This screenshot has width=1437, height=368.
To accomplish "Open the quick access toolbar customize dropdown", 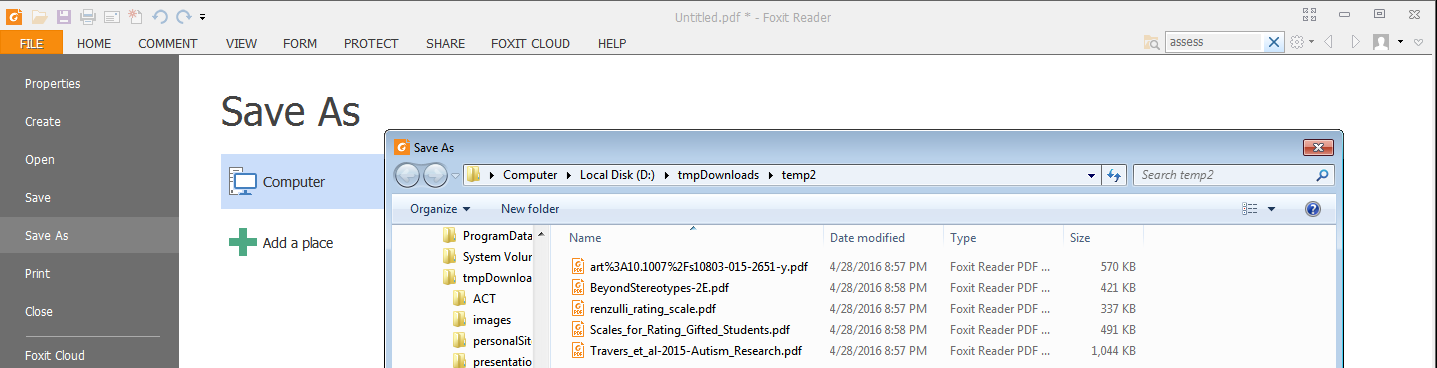I will (203, 18).
